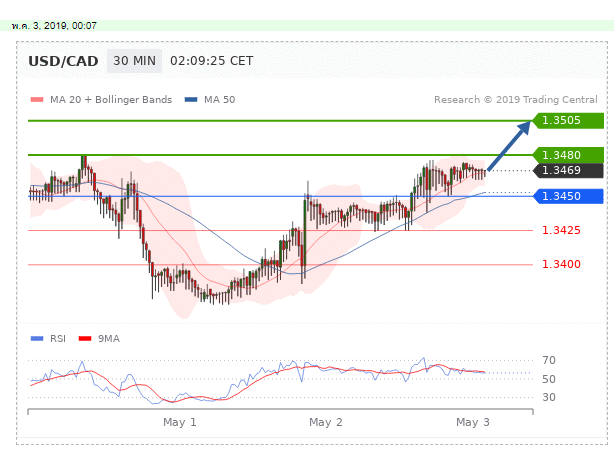The width and height of the screenshot is (614, 454).
Task: Click the MA 20 + Bollinger Bands label
Action: click(x=111, y=100)
